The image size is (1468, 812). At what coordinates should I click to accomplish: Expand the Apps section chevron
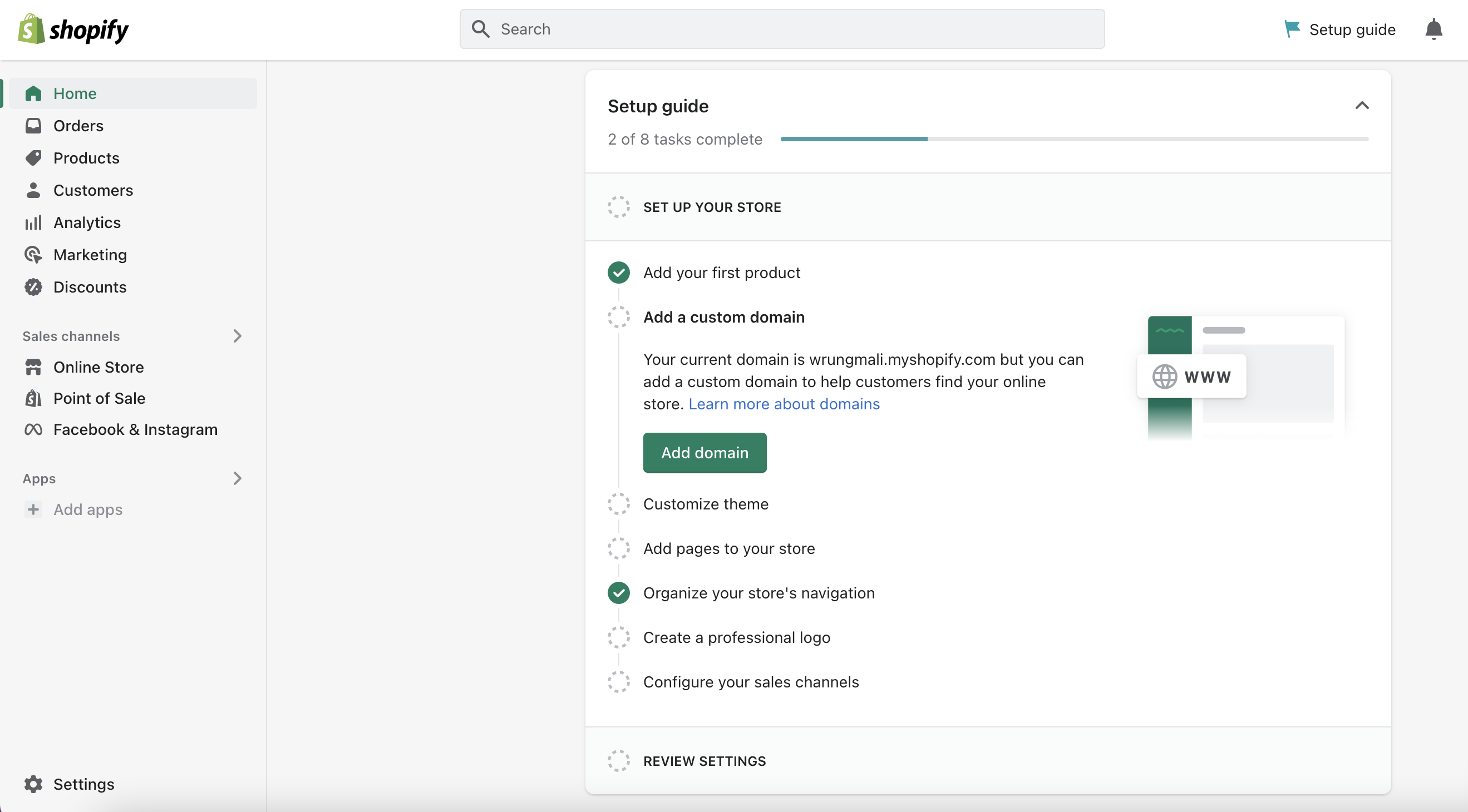238,478
